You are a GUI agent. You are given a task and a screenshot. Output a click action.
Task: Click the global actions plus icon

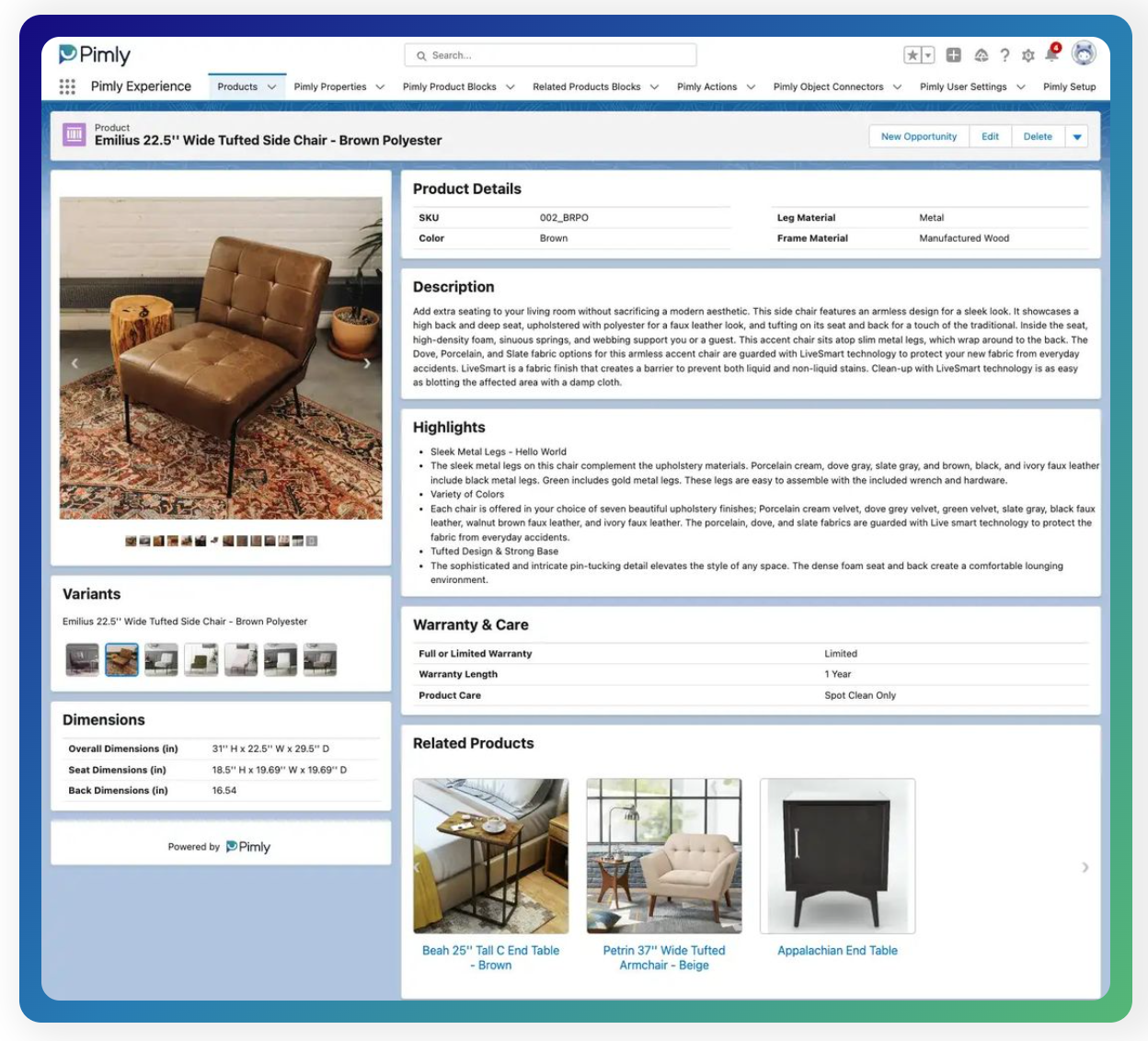(x=954, y=55)
